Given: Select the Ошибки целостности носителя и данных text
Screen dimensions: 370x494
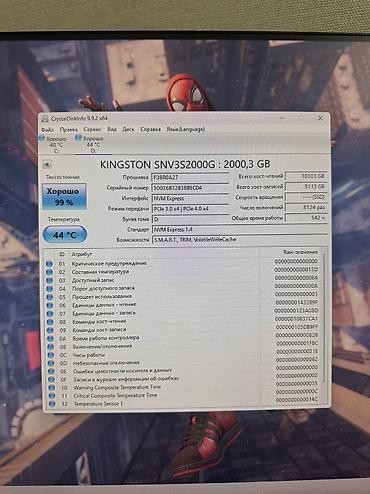Looking at the screenshot, I should click(x=122, y=371).
